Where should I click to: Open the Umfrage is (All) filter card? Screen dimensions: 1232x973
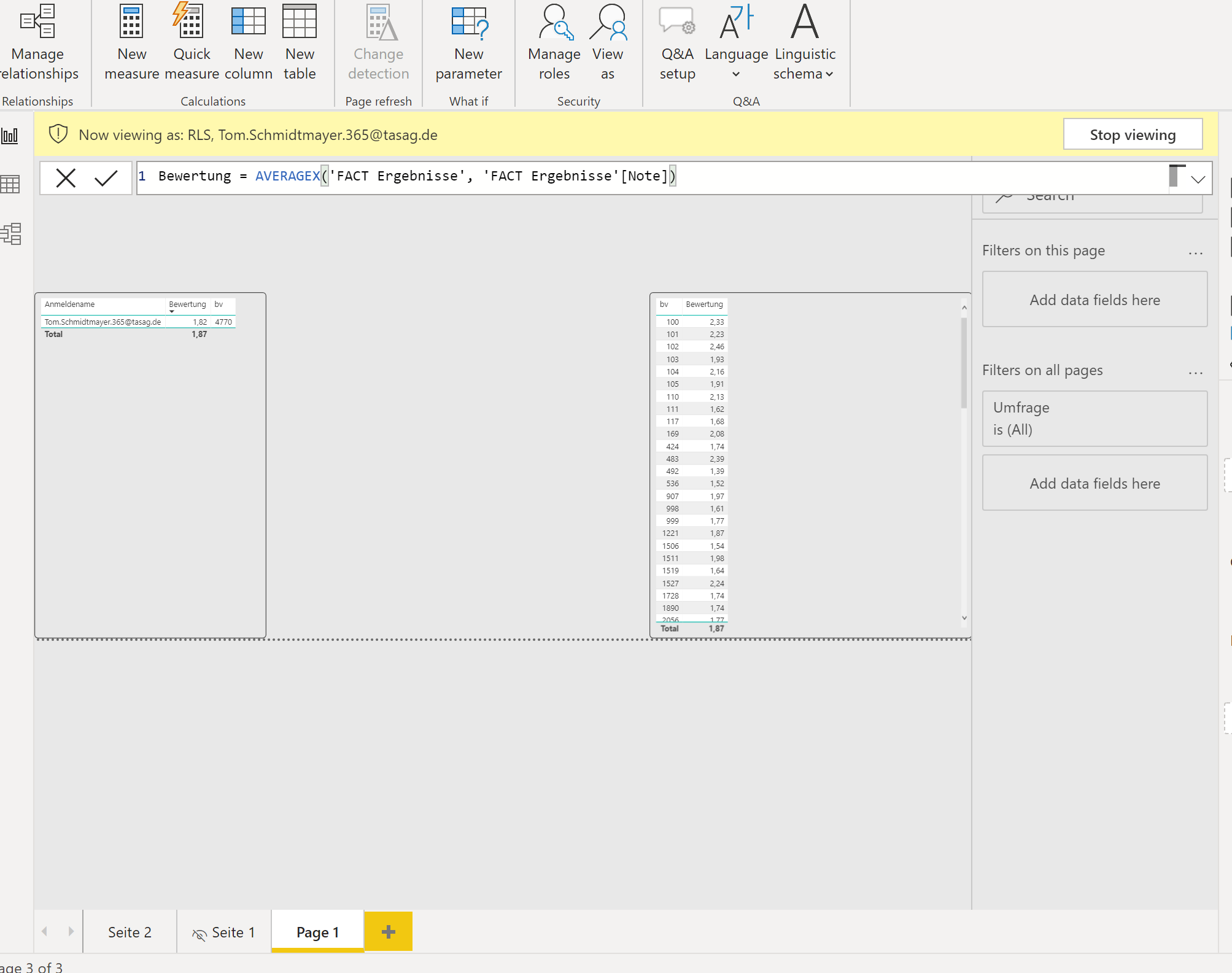pyautogui.click(x=1094, y=419)
